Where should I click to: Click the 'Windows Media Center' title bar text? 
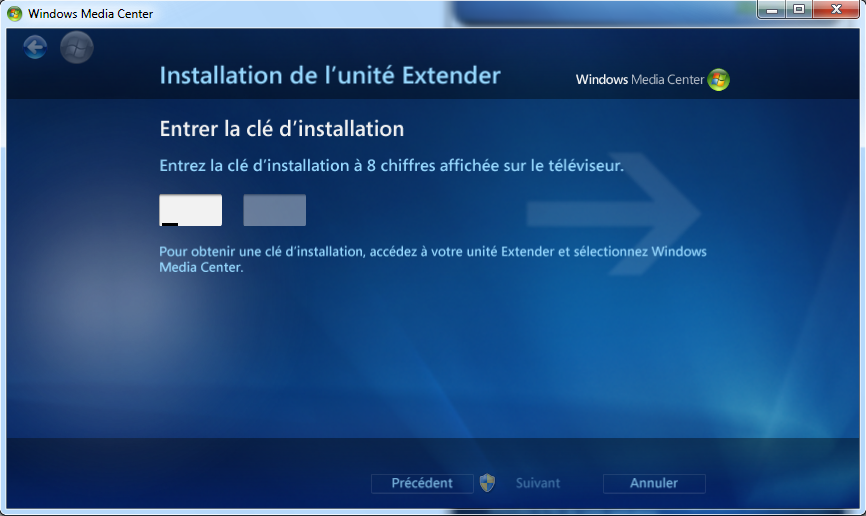click(x=91, y=14)
